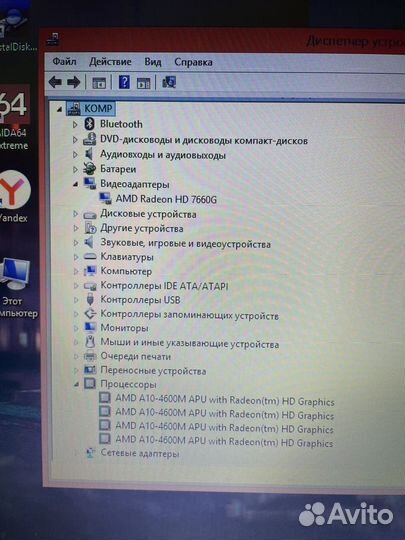Click the battery icon beside Батареи
The width and height of the screenshot is (405, 540).
point(90,169)
